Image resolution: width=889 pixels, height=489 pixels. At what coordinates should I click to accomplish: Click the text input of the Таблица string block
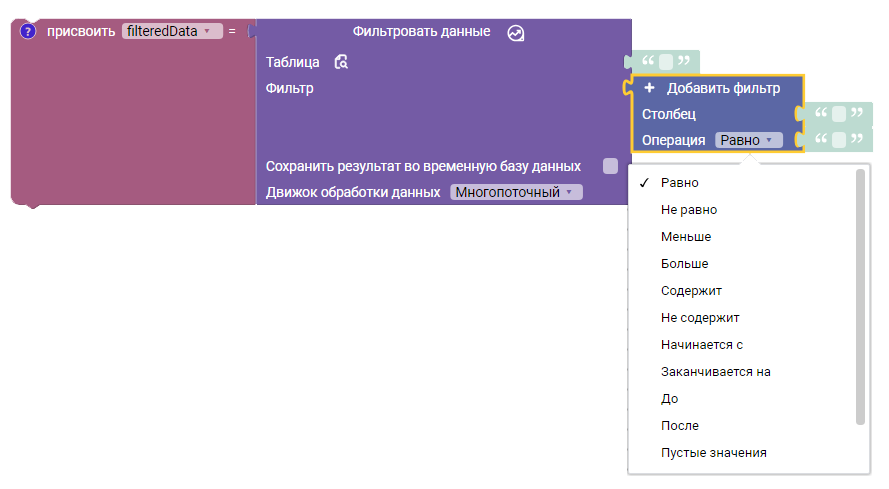click(x=666, y=61)
